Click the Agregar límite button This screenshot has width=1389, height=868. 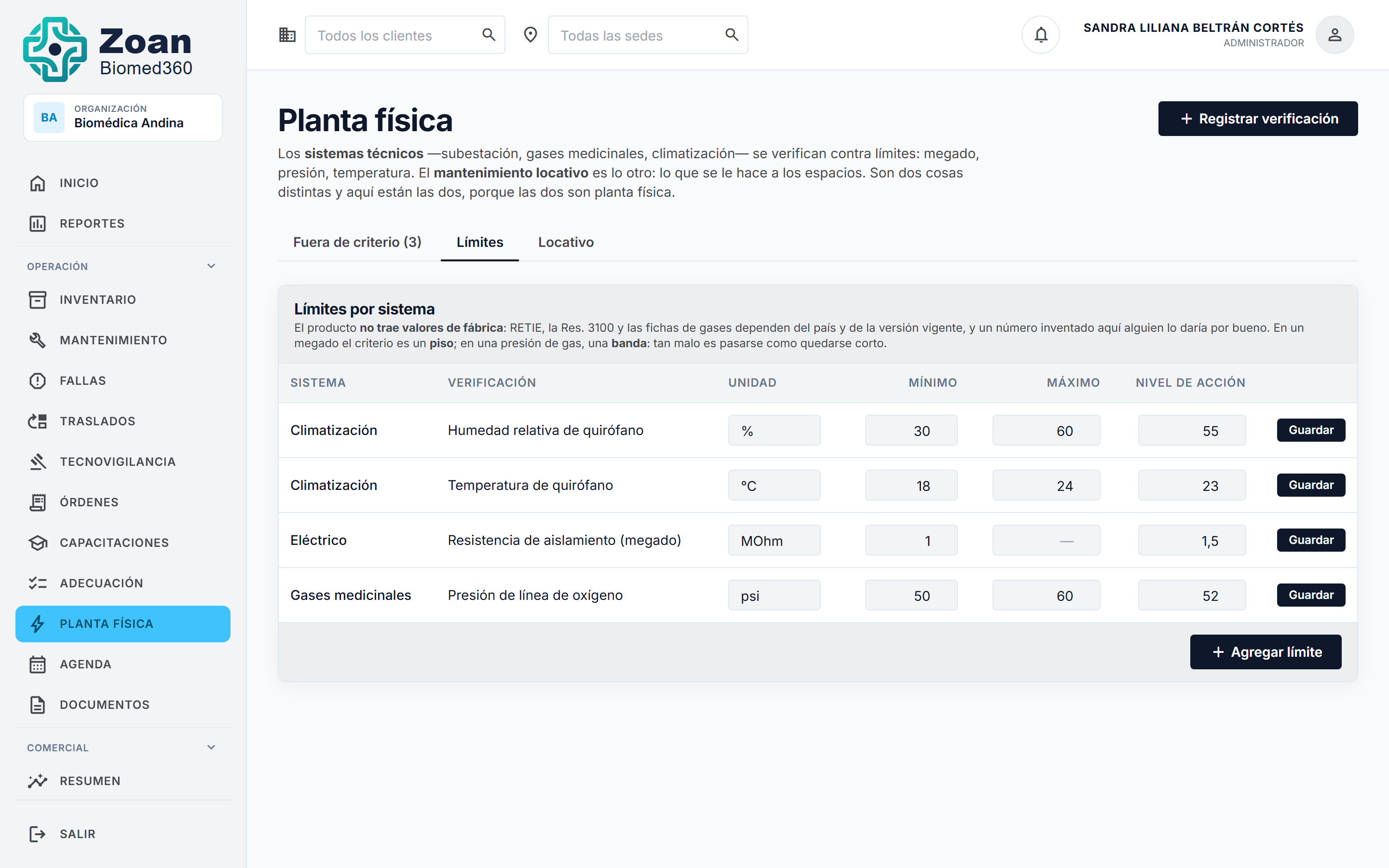coord(1266,651)
